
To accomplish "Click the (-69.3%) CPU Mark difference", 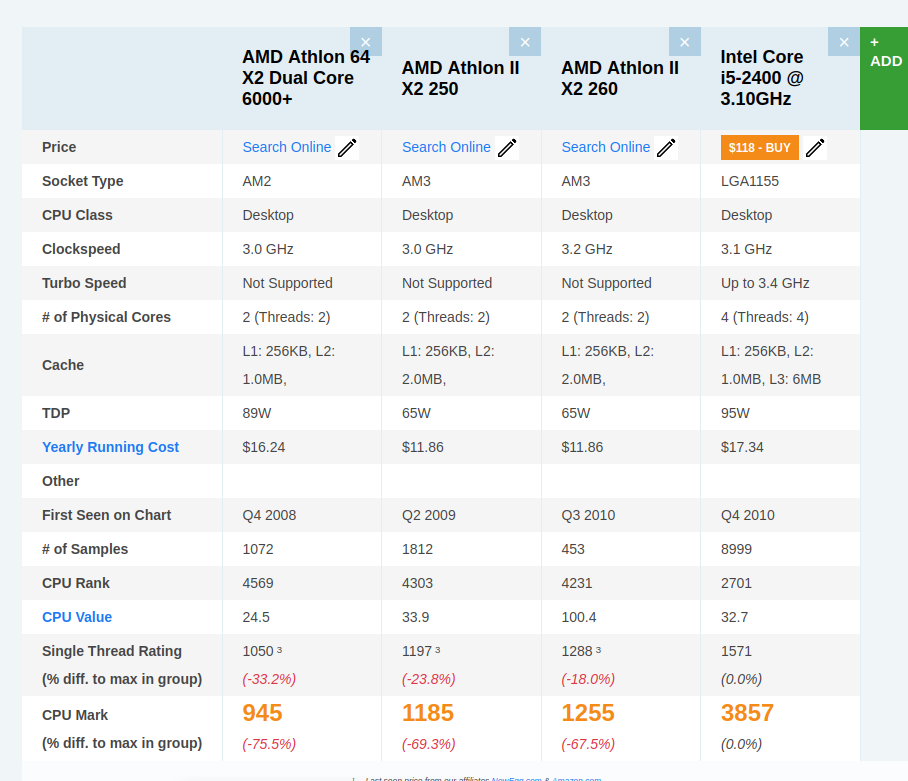I will 429,744.
